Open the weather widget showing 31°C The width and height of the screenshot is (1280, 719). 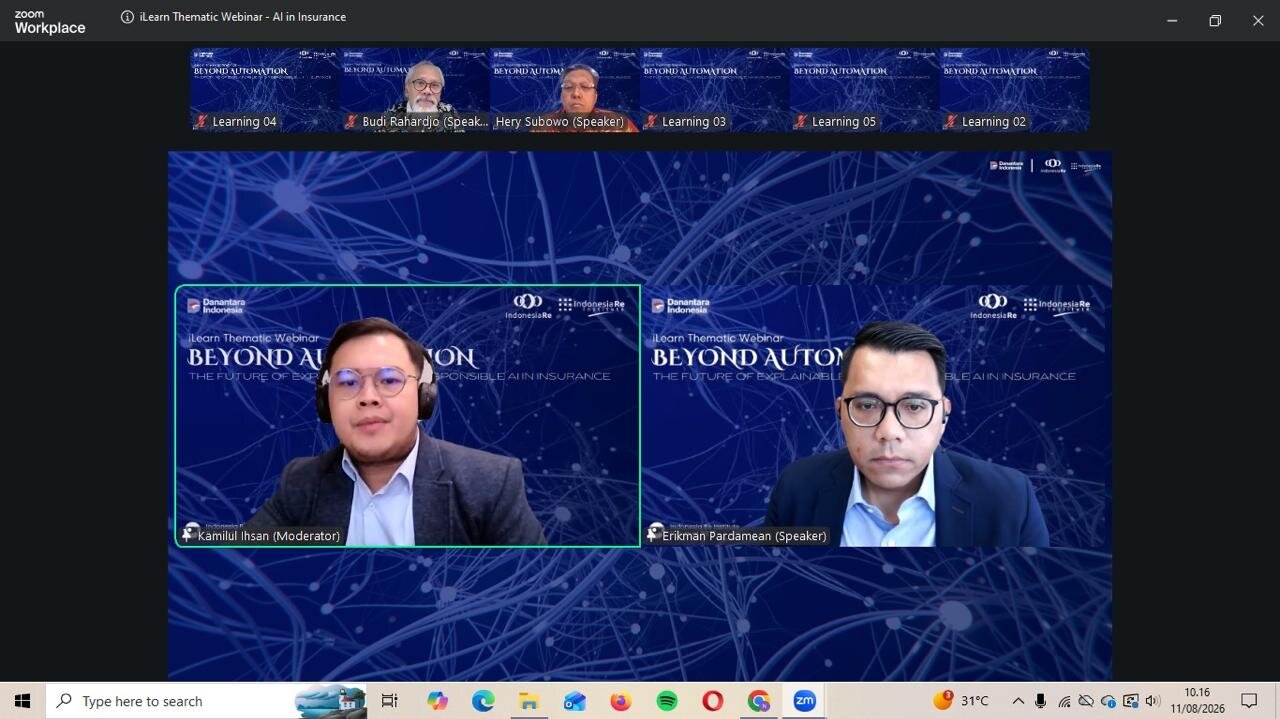[x=961, y=701]
